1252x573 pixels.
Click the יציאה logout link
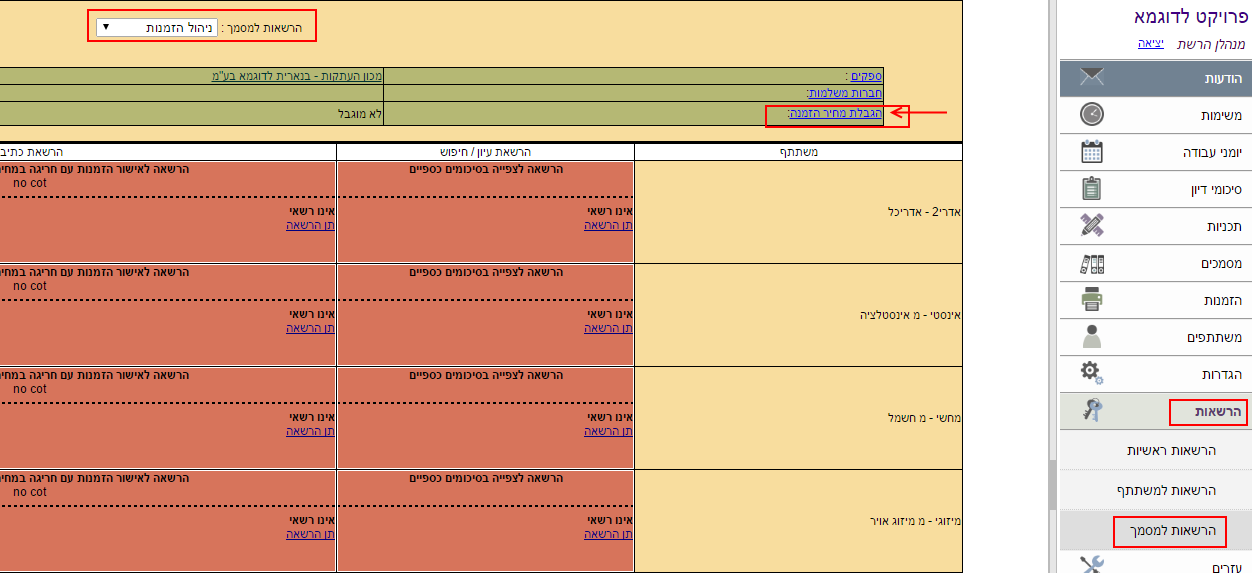[x=1150, y=44]
